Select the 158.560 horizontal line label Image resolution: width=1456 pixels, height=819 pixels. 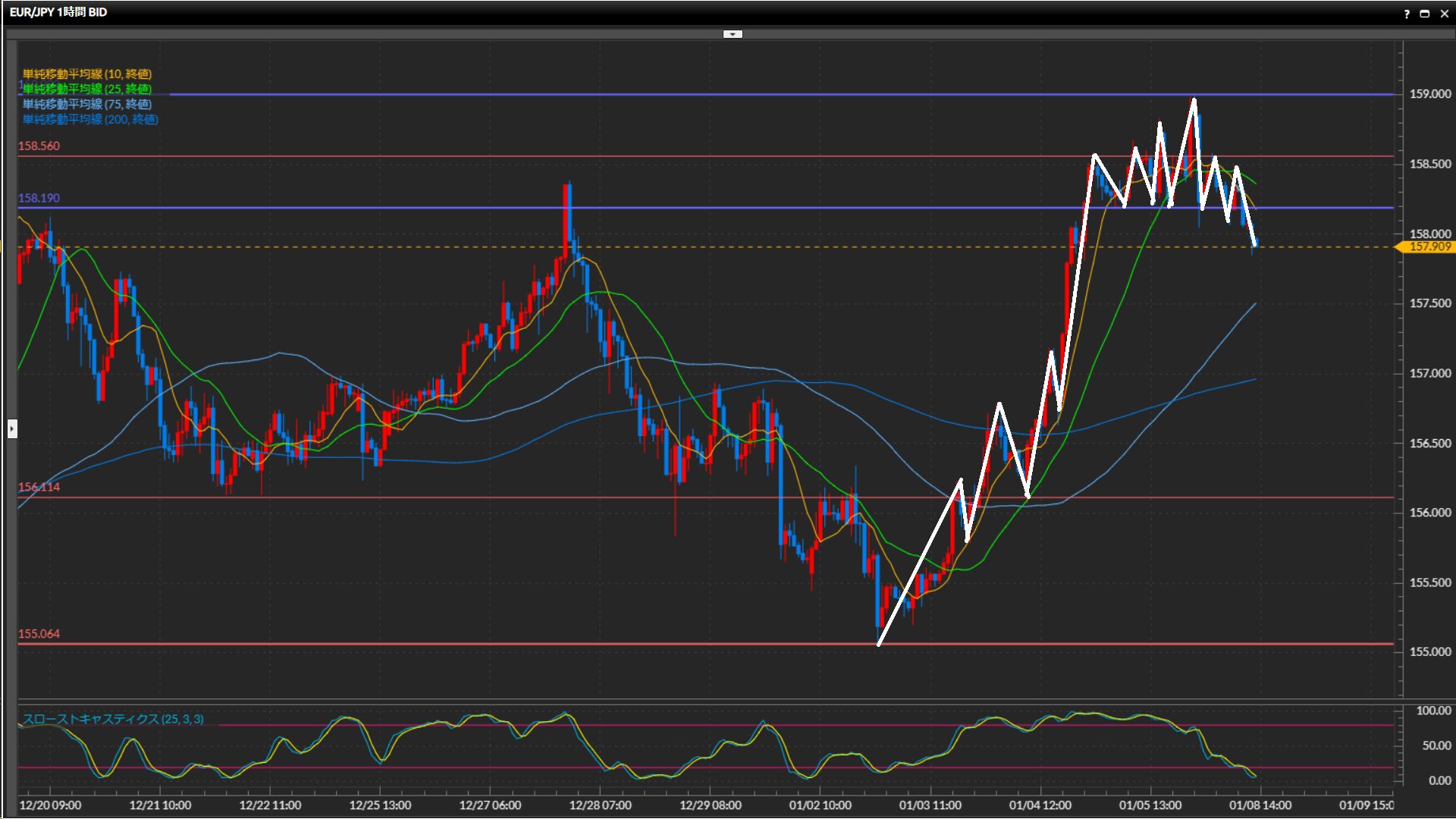[39, 146]
